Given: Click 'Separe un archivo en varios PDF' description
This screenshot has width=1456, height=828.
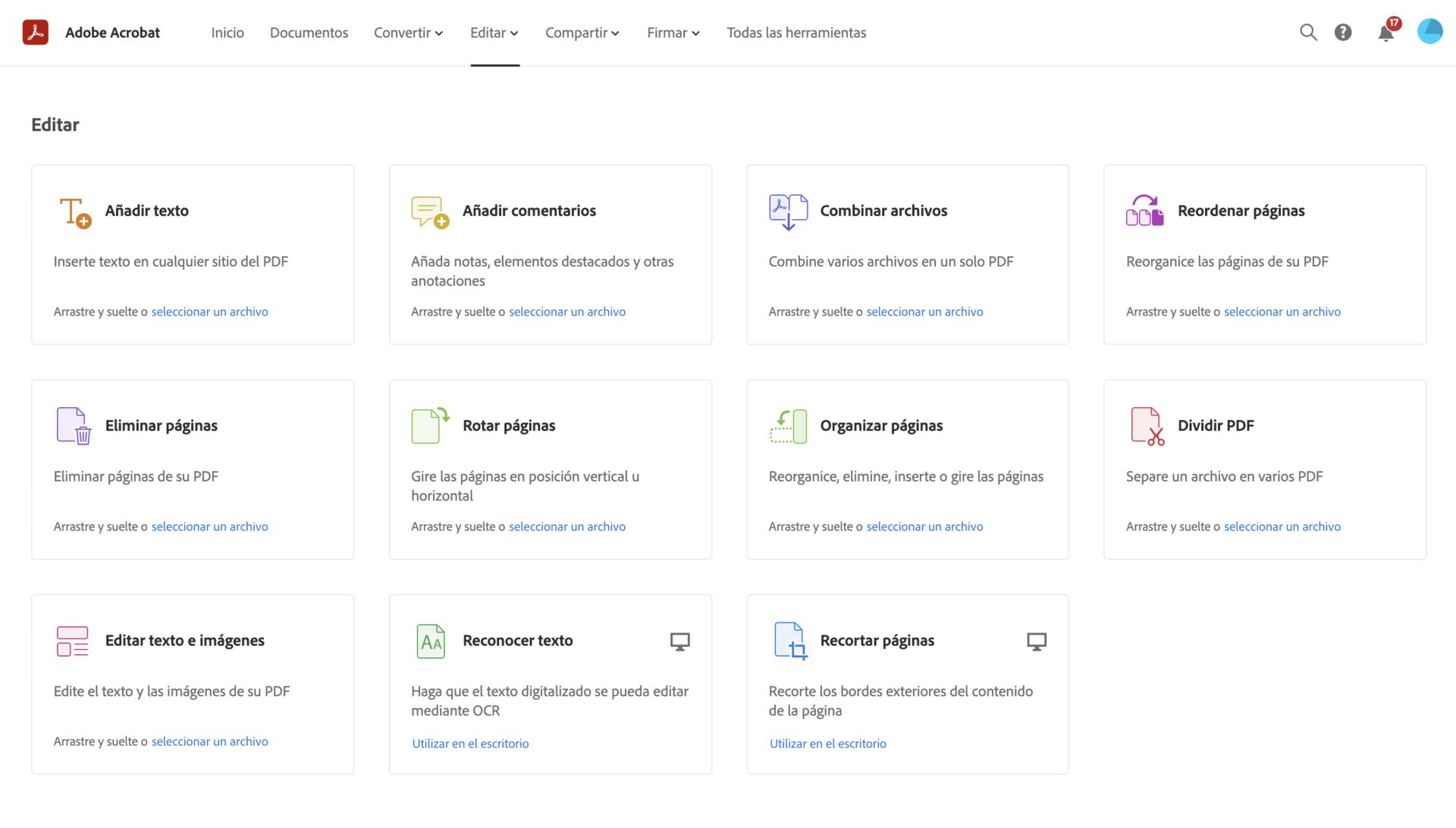Looking at the screenshot, I should 1224,477.
